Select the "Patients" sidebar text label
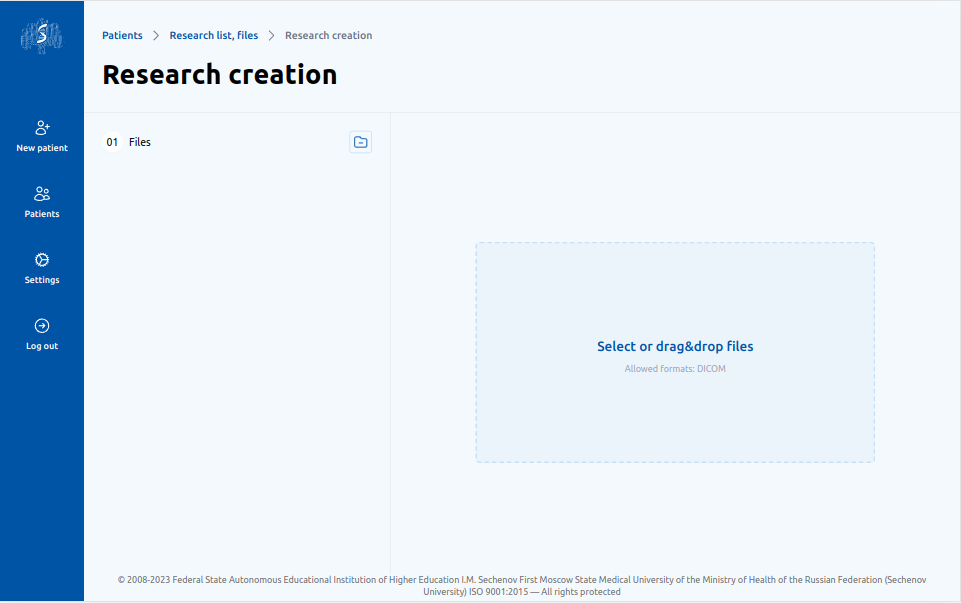 pos(42,214)
